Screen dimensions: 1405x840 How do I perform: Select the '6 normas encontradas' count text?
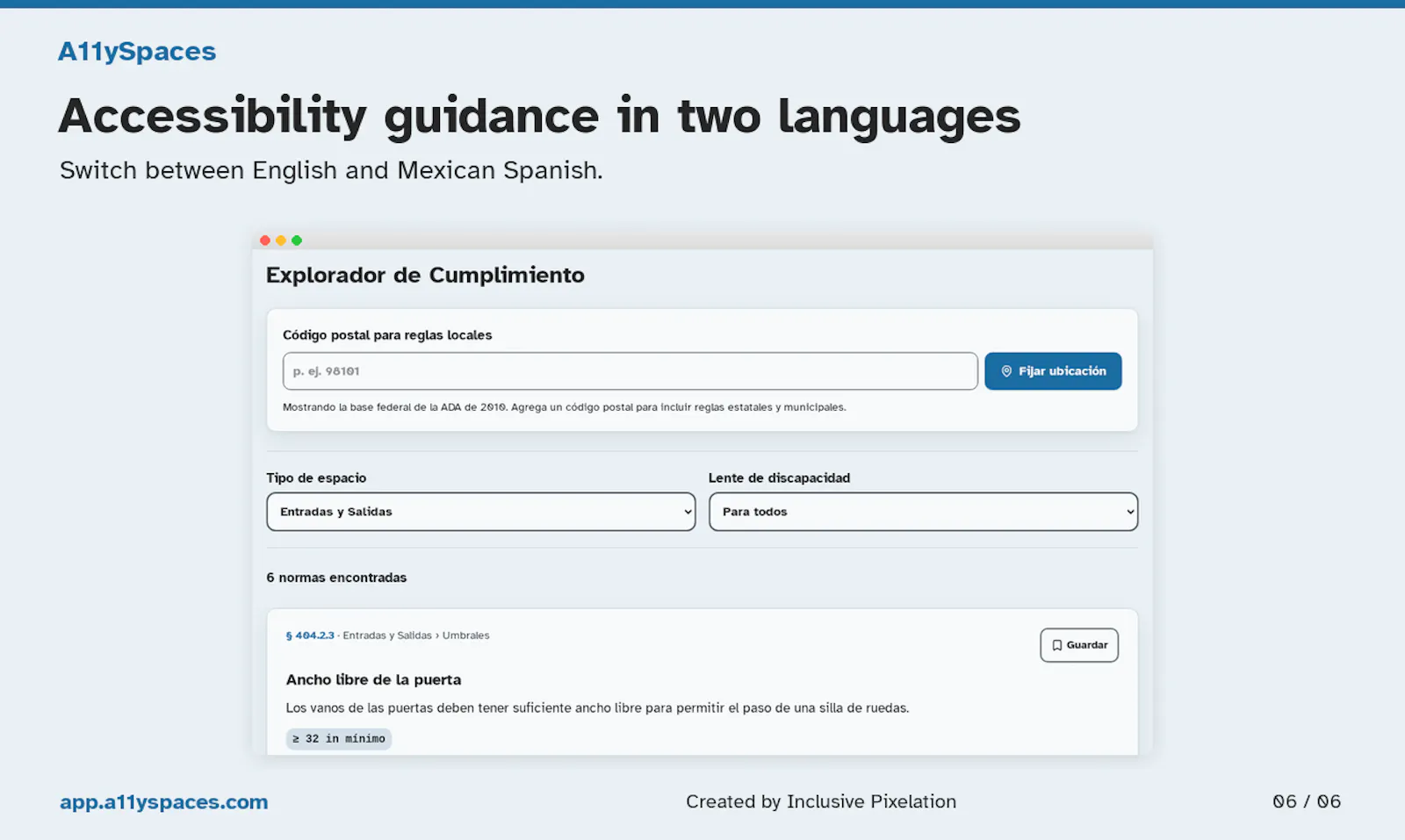[336, 578]
